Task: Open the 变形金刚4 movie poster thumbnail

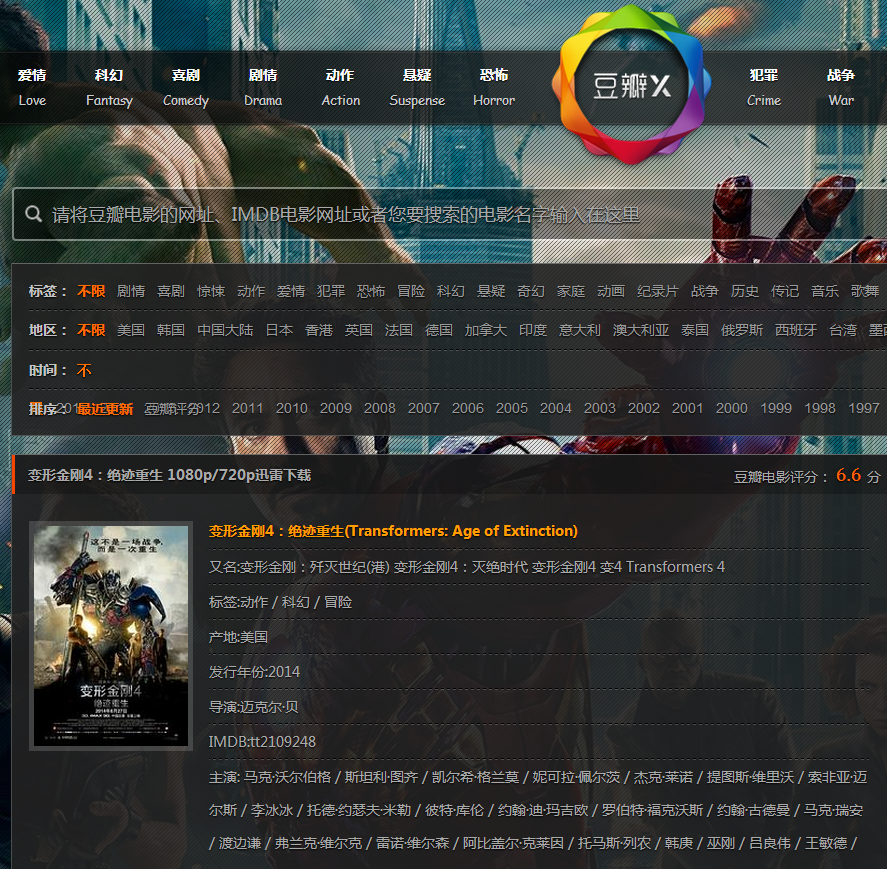Action: 111,636
